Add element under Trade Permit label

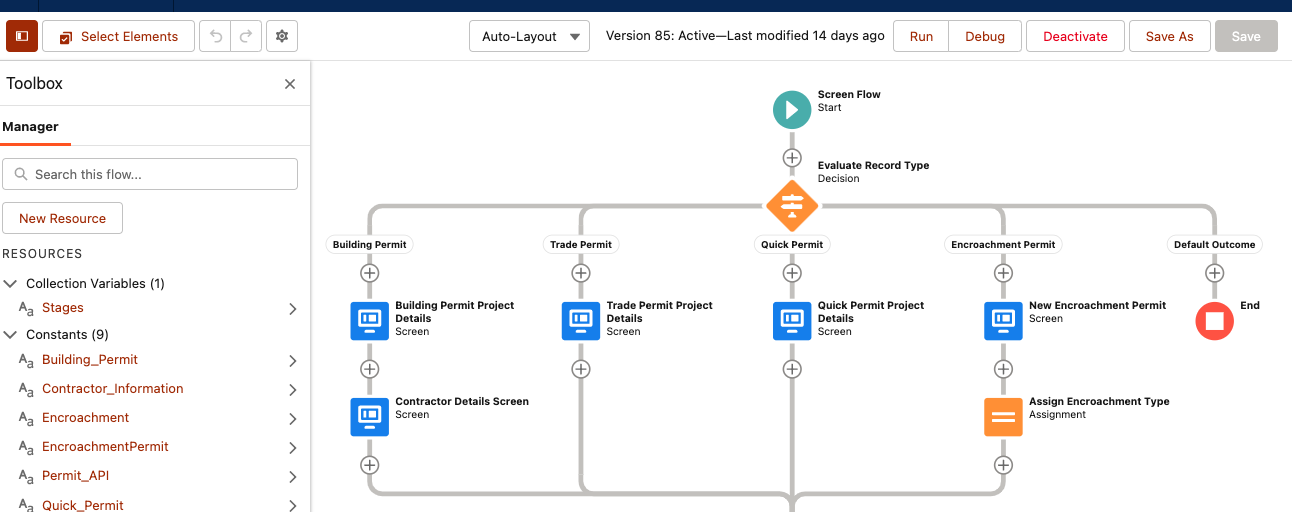pos(581,273)
